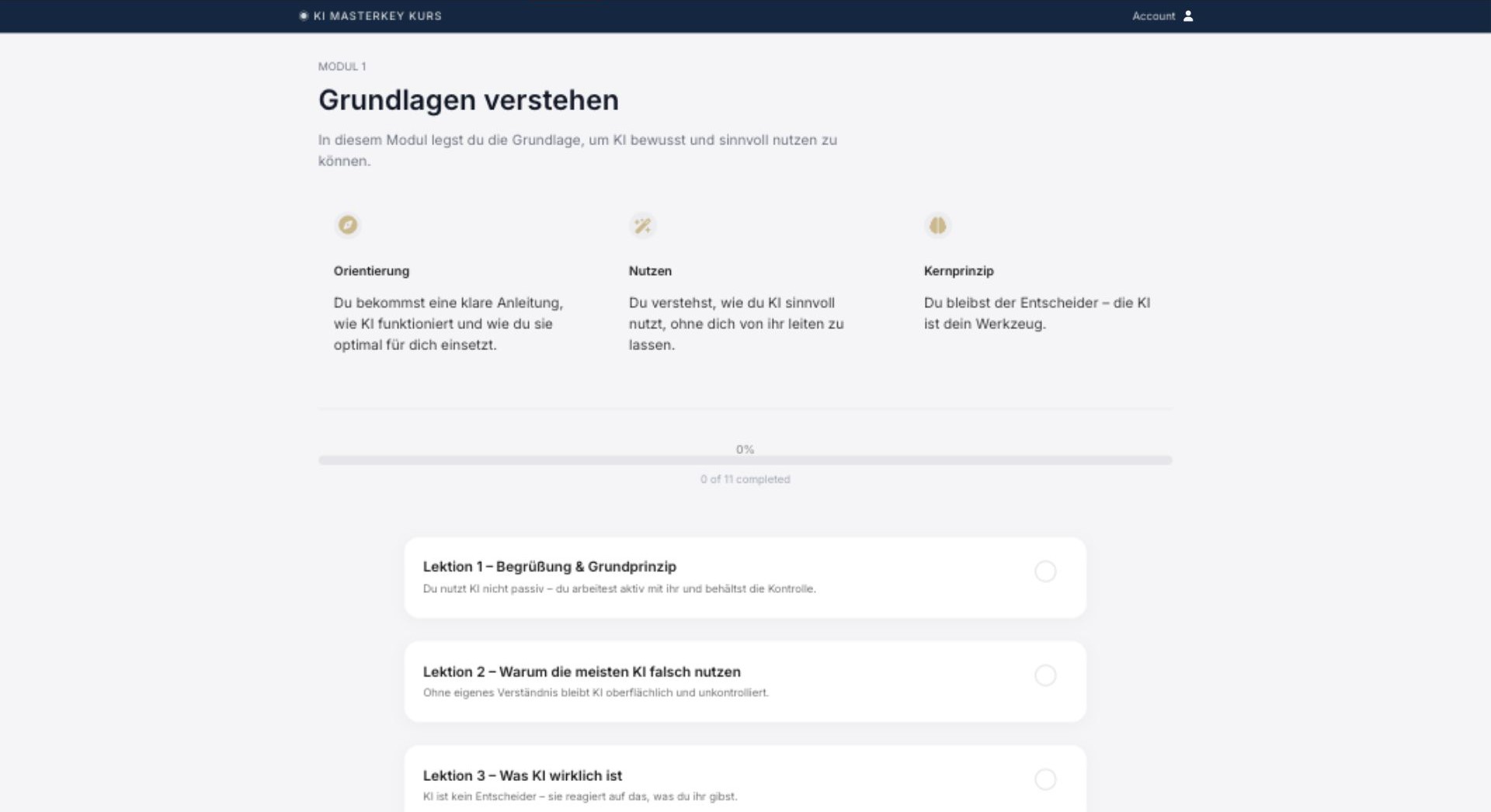Click the '0 of 11 completed' text
Viewport: 1491px width, 812px height.
745,479
